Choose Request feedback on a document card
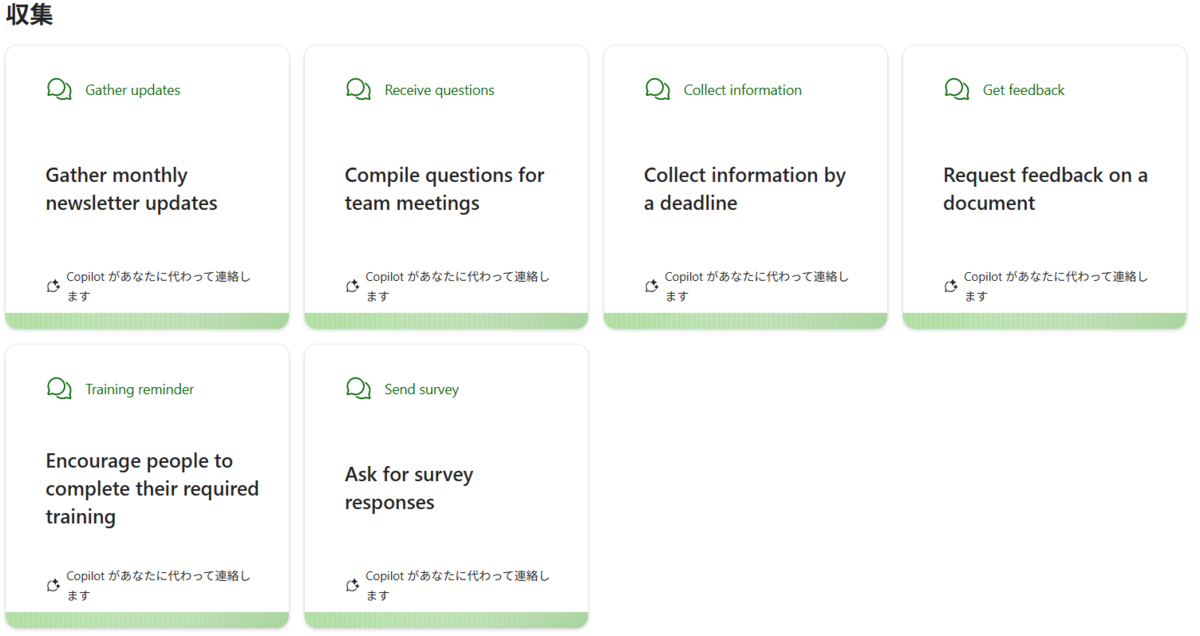Image resolution: width=1200 pixels, height=636 pixels. [x=1044, y=187]
